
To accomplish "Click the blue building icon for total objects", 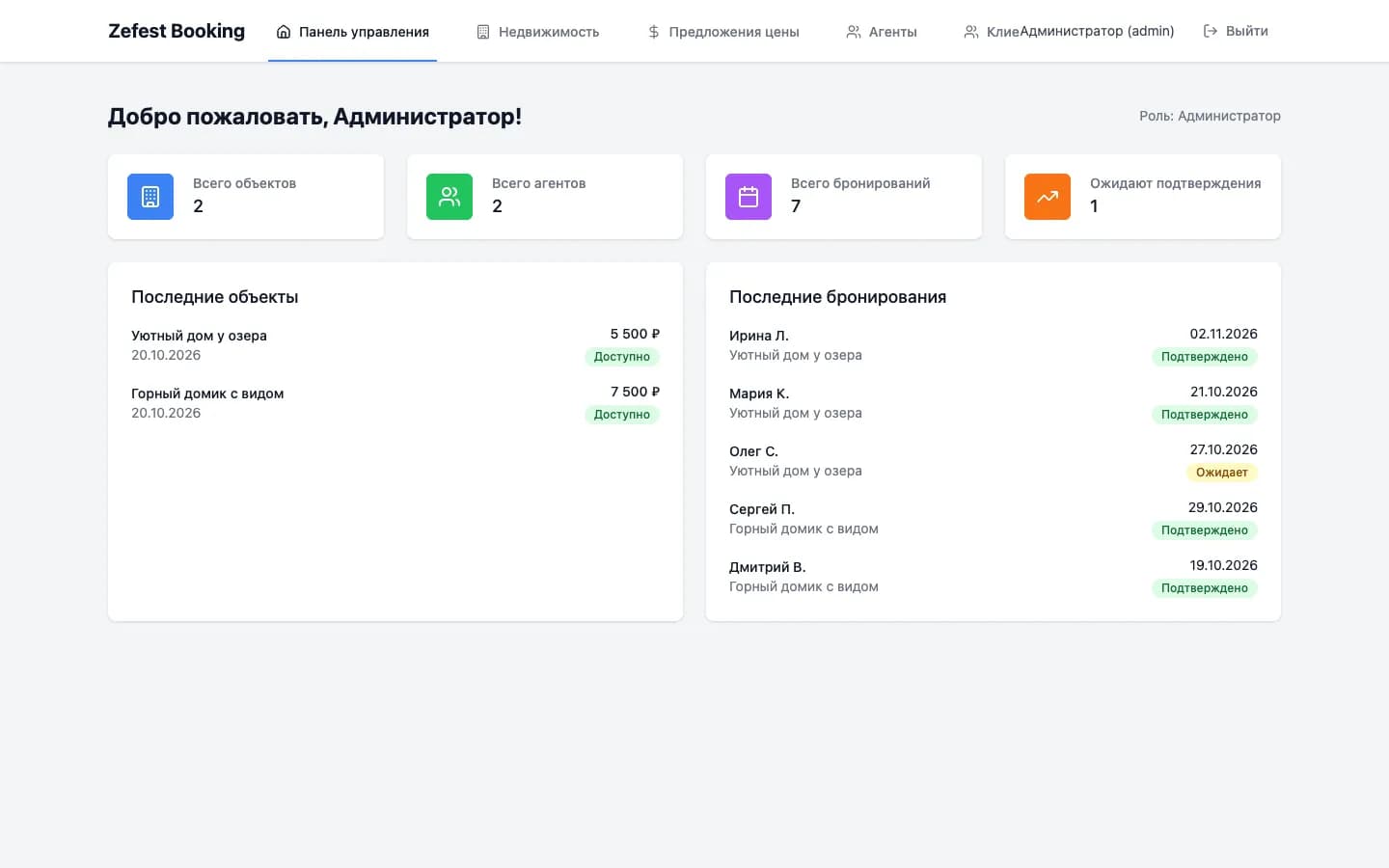I will (x=150, y=197).
